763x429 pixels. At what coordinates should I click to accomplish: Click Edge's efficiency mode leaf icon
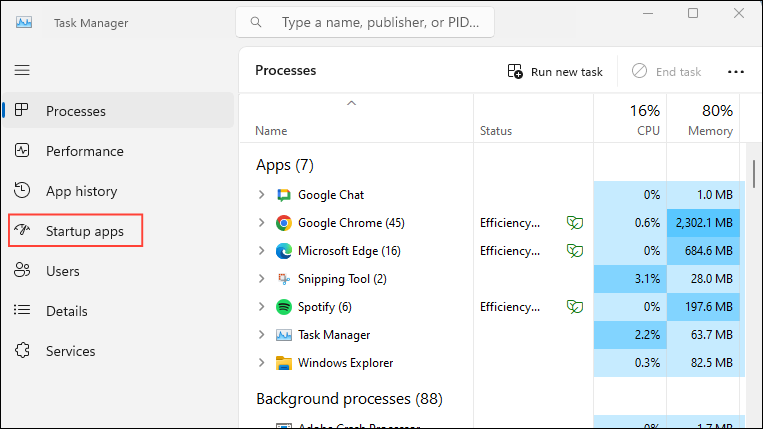575,251
